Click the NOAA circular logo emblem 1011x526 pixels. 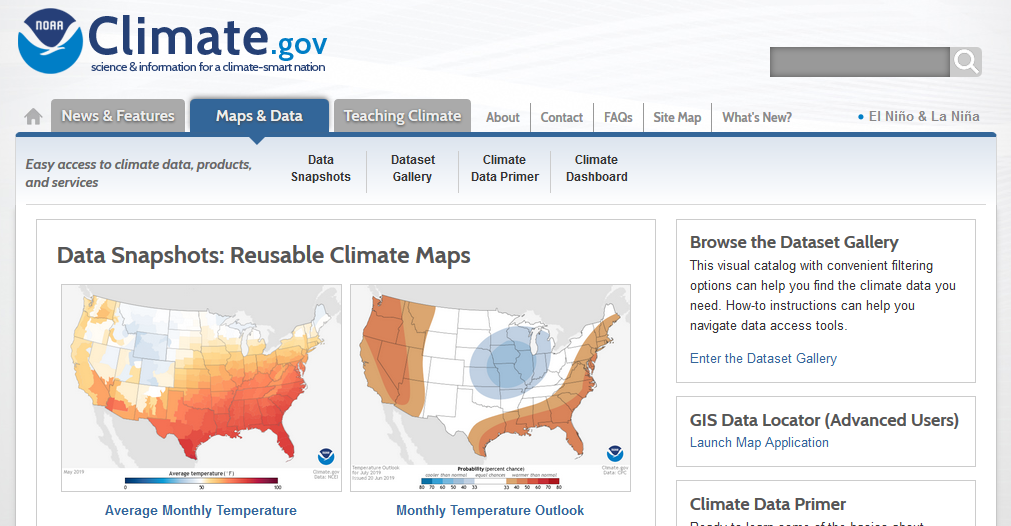[x=49, y=42]
